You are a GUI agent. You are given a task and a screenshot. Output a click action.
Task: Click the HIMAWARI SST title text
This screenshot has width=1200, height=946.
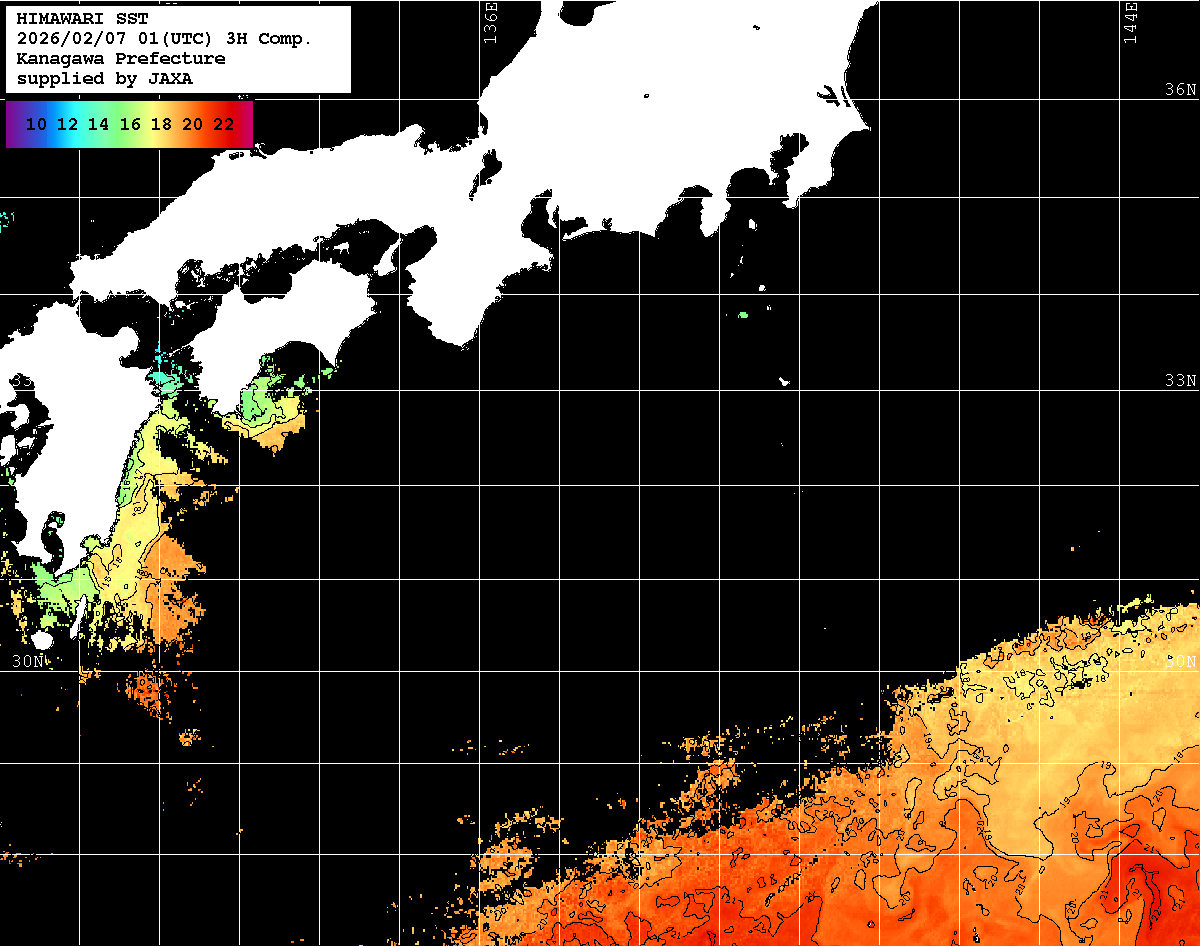[82, 19]
